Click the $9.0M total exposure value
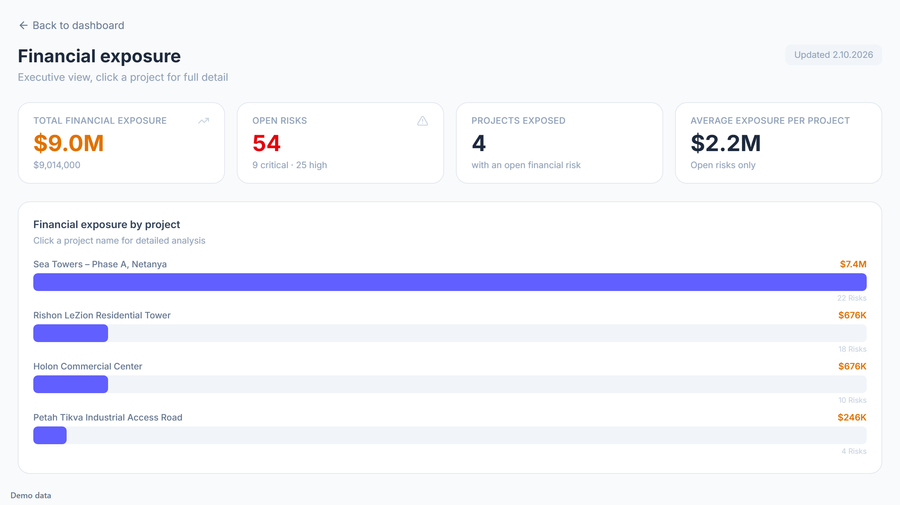 point(68,143)
